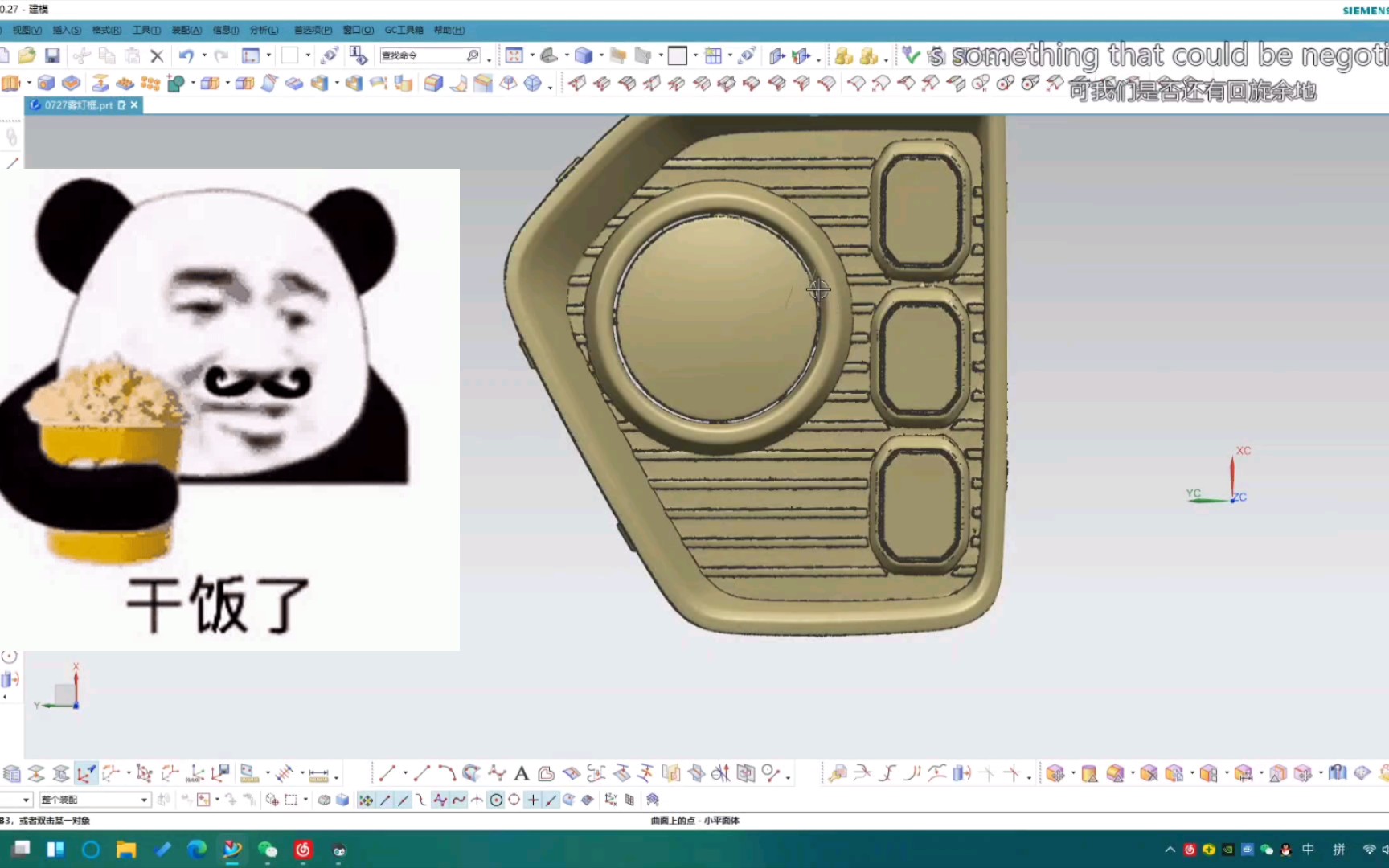The height and width of the screenshot is (868, 1389).
Task: Click the 干饭了 panda meme image
Action: 230,409
